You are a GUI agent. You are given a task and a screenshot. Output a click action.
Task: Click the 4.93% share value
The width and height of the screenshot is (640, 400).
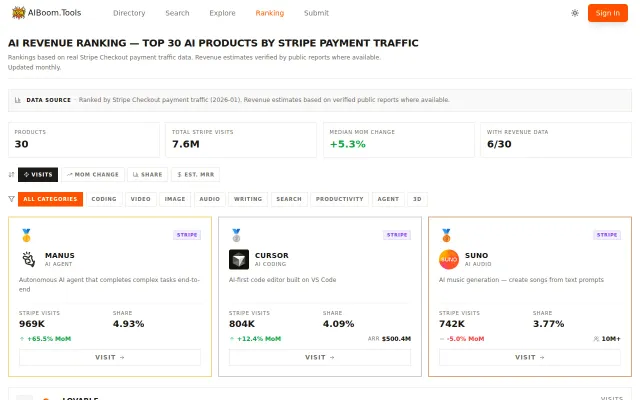pos(129,324)
